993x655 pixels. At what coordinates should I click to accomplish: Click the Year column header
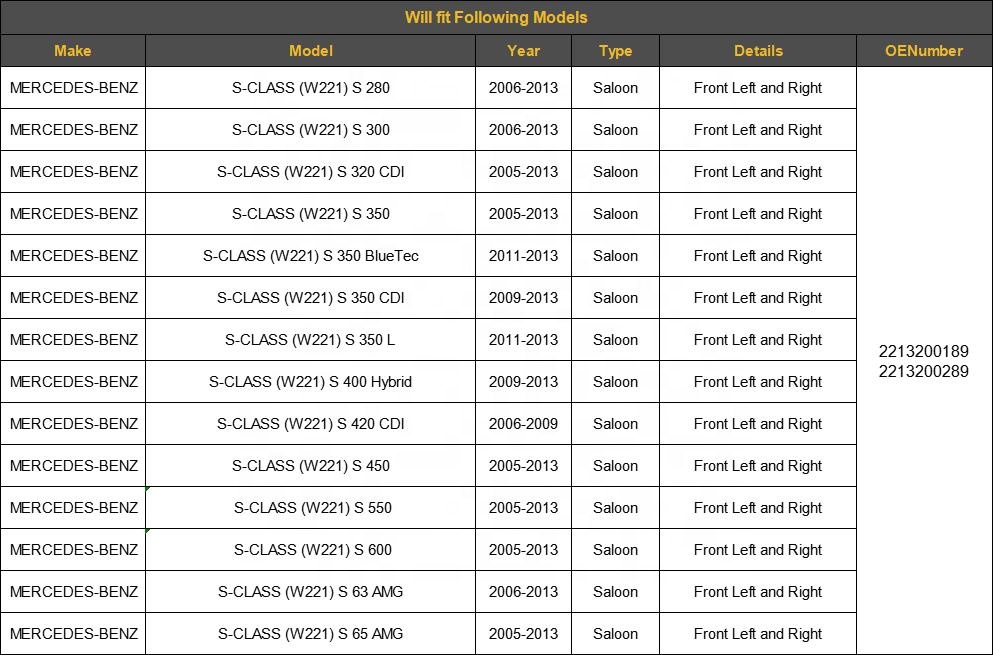pos(523,51)
